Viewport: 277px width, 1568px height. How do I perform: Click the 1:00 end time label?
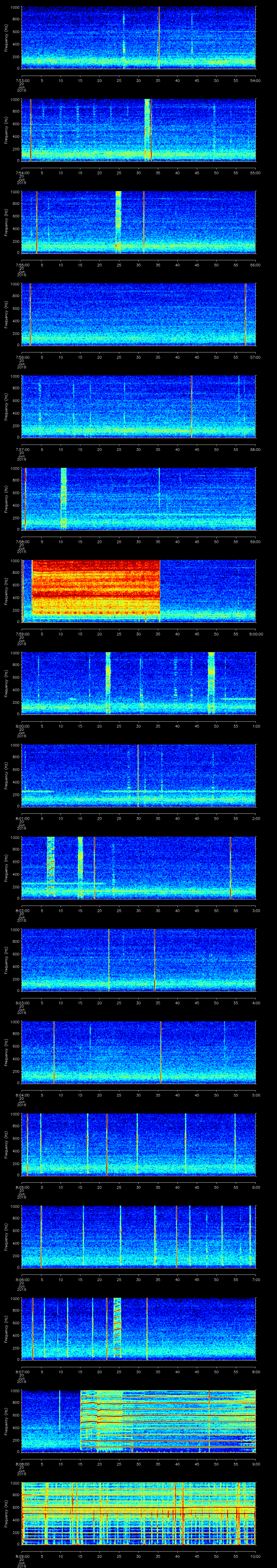pyautogui.click(x=256, y=726)
